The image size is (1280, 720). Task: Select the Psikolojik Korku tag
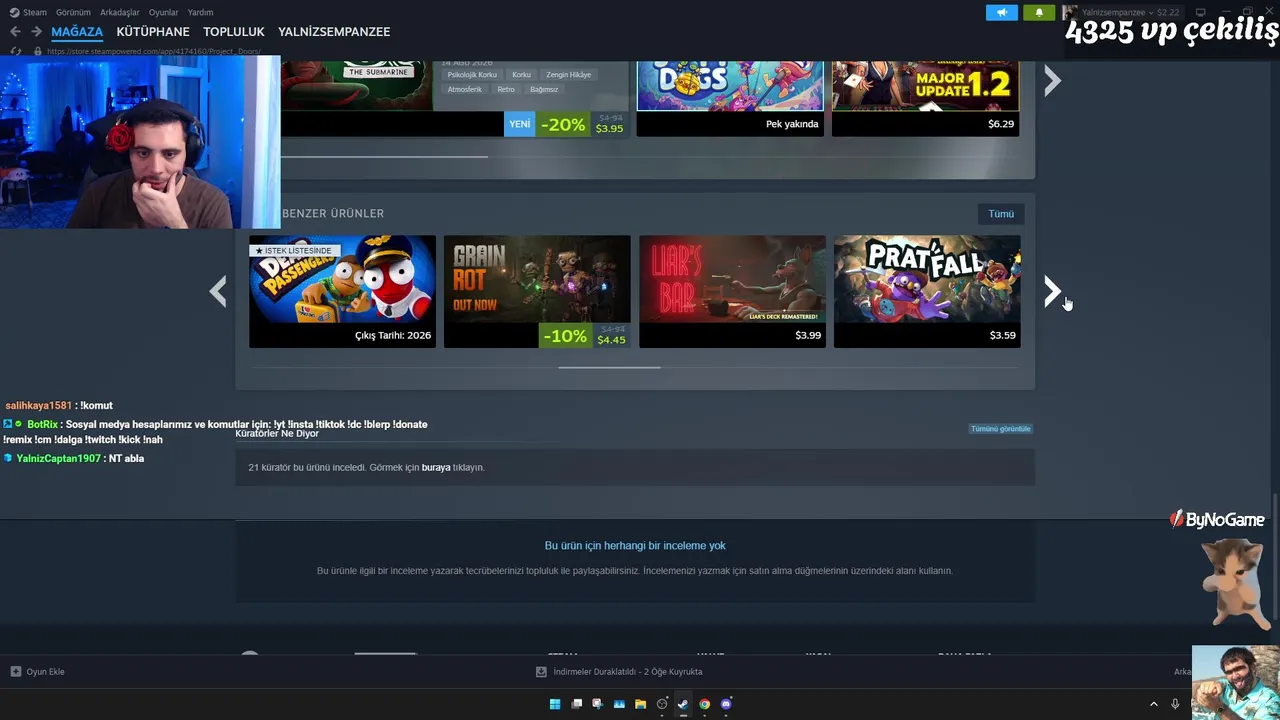pyautogui.click(x=472, y=75)
